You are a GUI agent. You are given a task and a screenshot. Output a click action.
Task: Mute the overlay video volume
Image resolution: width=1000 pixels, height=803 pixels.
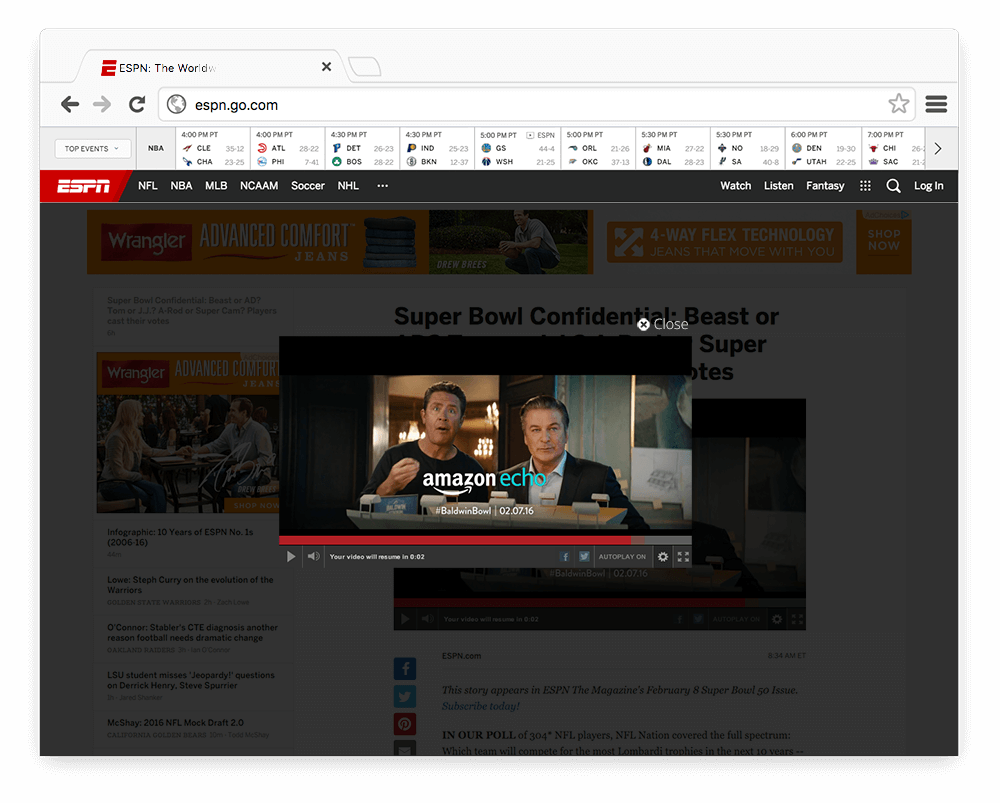(313, 556)
